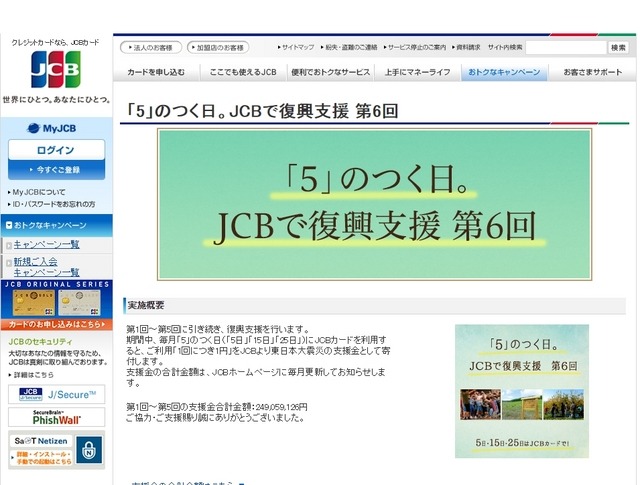Select the カードを申し込む menu tab

pyautogui.click(x=156, y=72)
